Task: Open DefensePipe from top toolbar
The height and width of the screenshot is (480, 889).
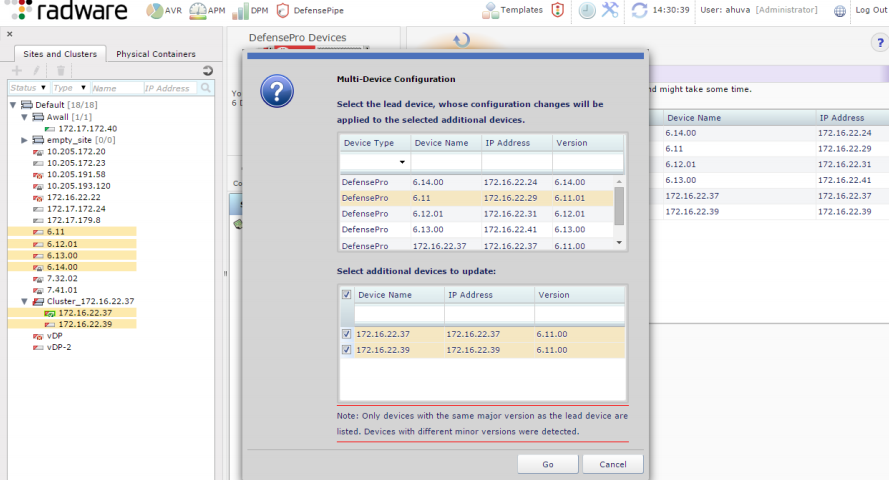Action: pyautogui.click(x=283, y=11)
